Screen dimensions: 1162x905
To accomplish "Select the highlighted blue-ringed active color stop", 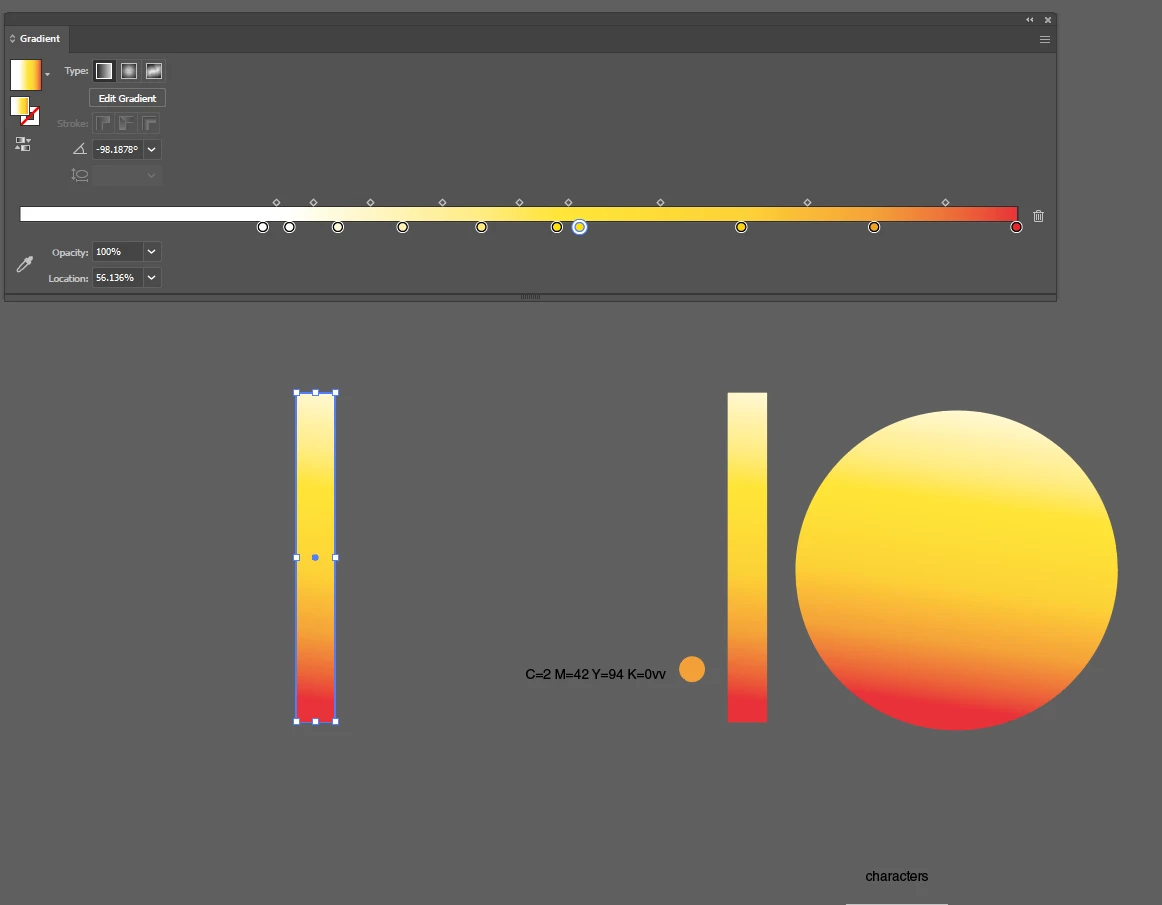I will tap(580, 227).
